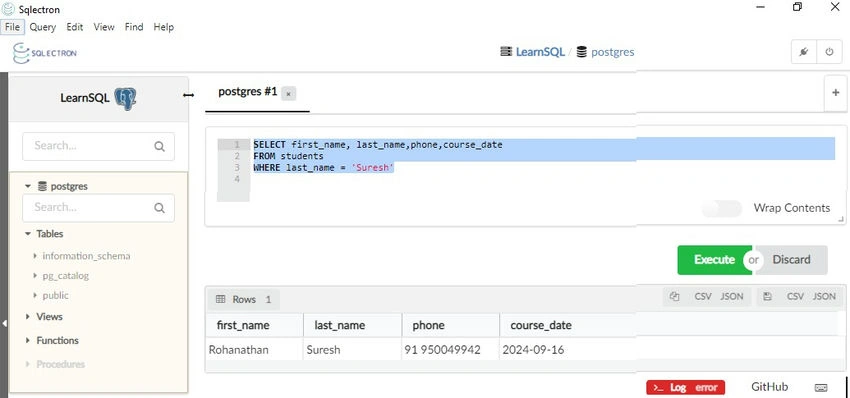Expand the Functions section
The width and height of the screenshot is (850, 398).
[x=28, y=340]
